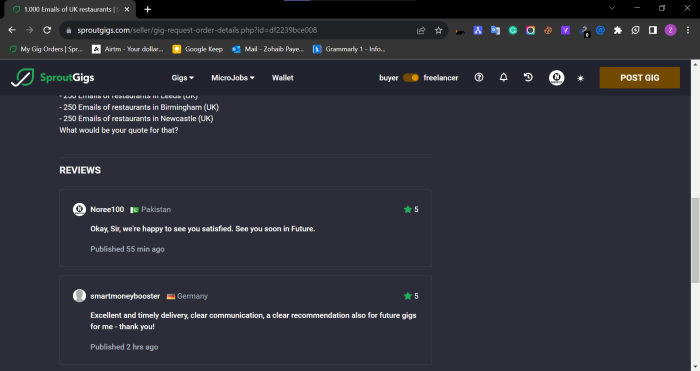Viewport: 700px width, 371px height.
Task: Open the Extensions puzzle icon
Action: pyautogui.click(x=618, y=30)
